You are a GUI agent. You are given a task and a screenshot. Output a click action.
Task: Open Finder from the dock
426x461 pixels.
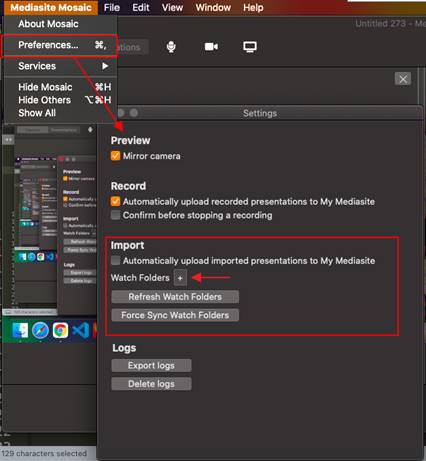20,331
